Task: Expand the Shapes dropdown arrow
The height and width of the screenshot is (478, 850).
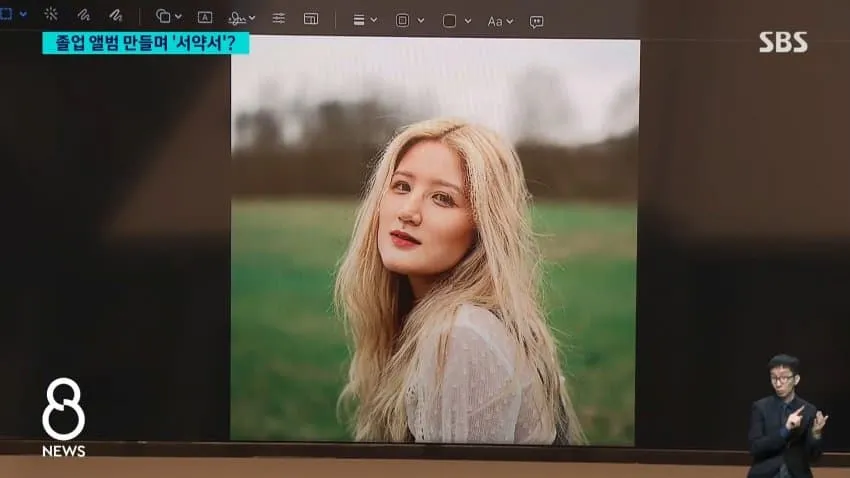Action: 178,17
